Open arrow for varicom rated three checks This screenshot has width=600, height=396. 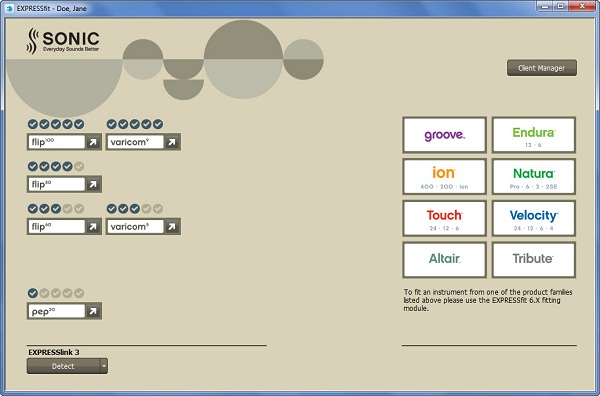172,227
